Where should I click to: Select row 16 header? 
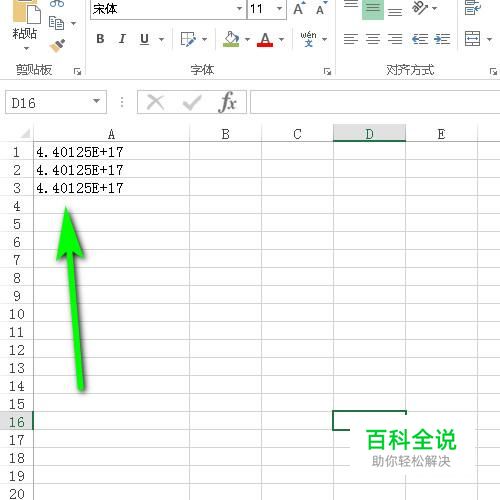point(16,422)
